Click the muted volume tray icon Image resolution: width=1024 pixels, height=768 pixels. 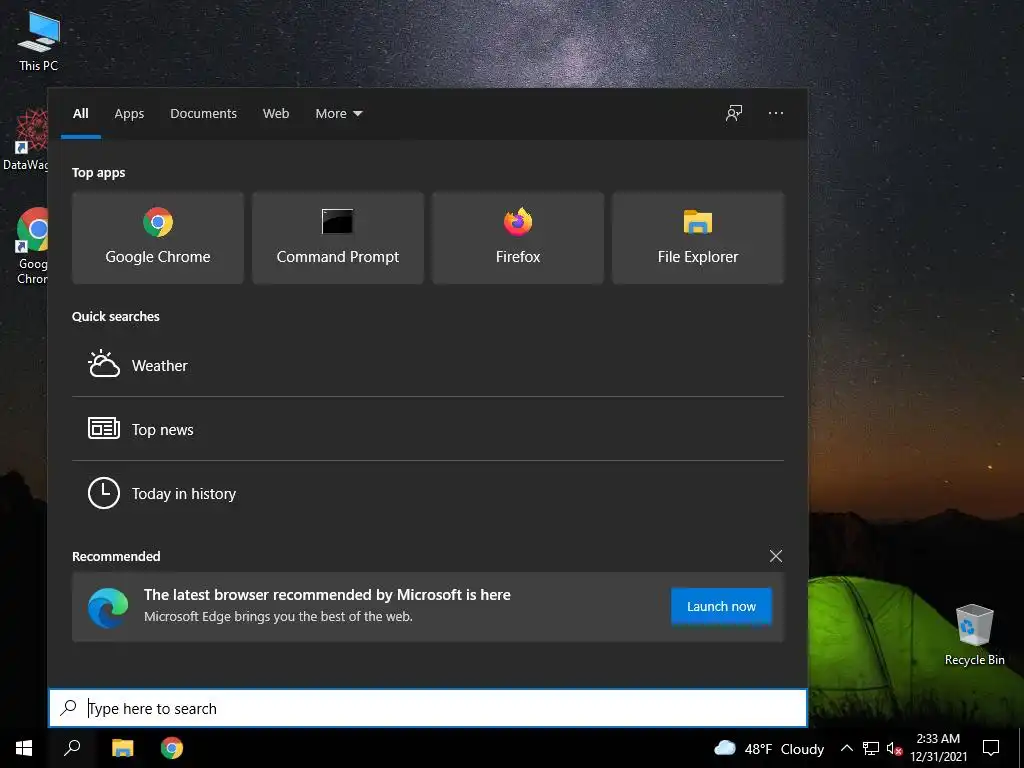tap(894, 748)
